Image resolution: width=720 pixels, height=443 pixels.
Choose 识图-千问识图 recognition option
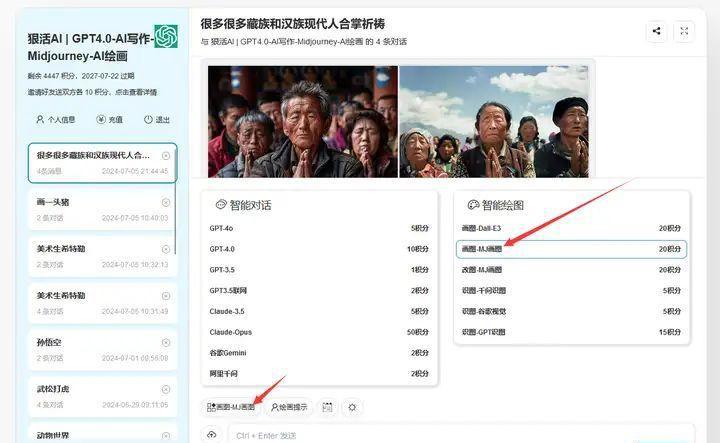pos(571,290)
